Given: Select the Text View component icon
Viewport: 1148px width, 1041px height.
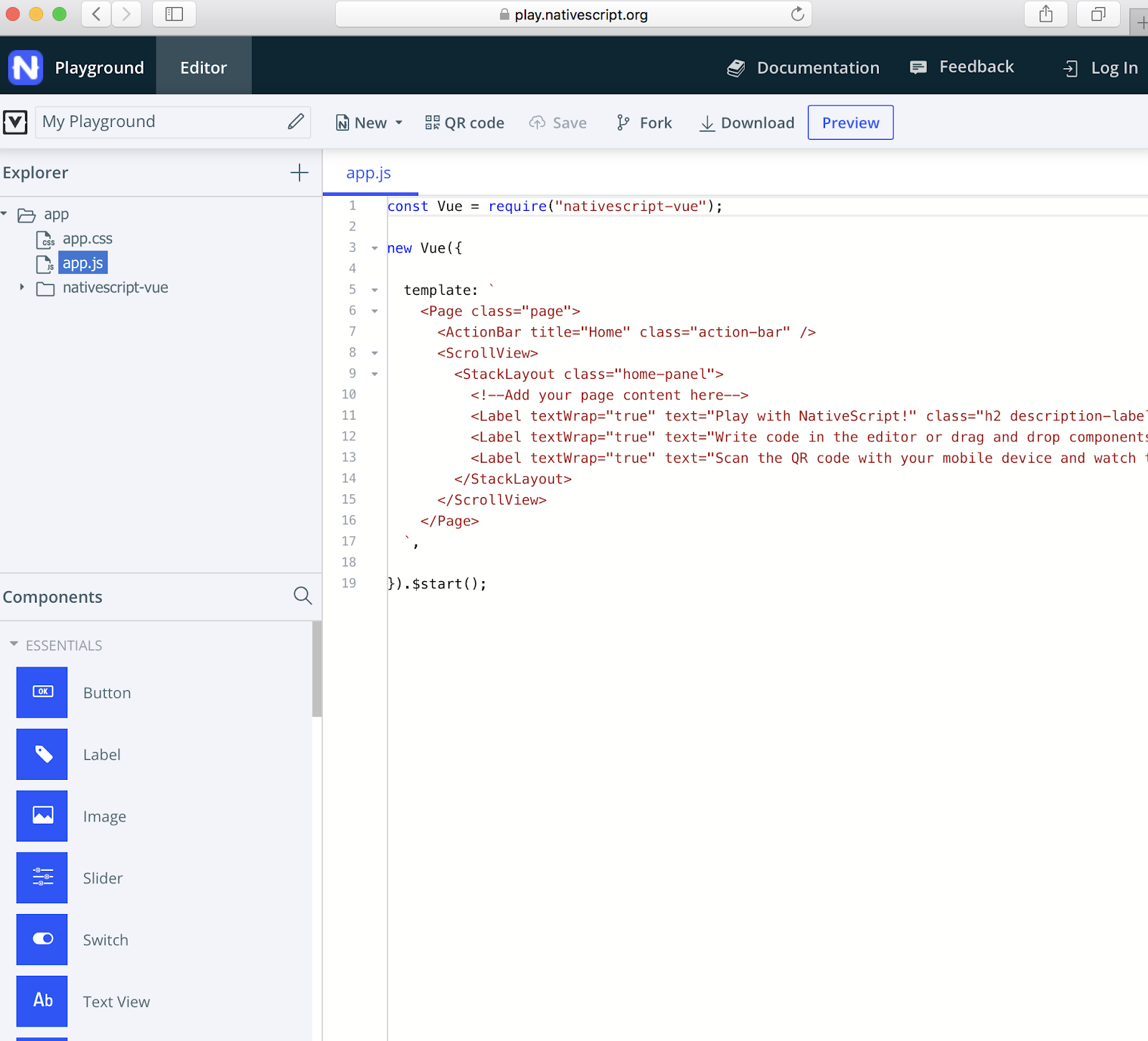Looking at the screenshot, I should pyautogui.click(x=42, y=1001).
